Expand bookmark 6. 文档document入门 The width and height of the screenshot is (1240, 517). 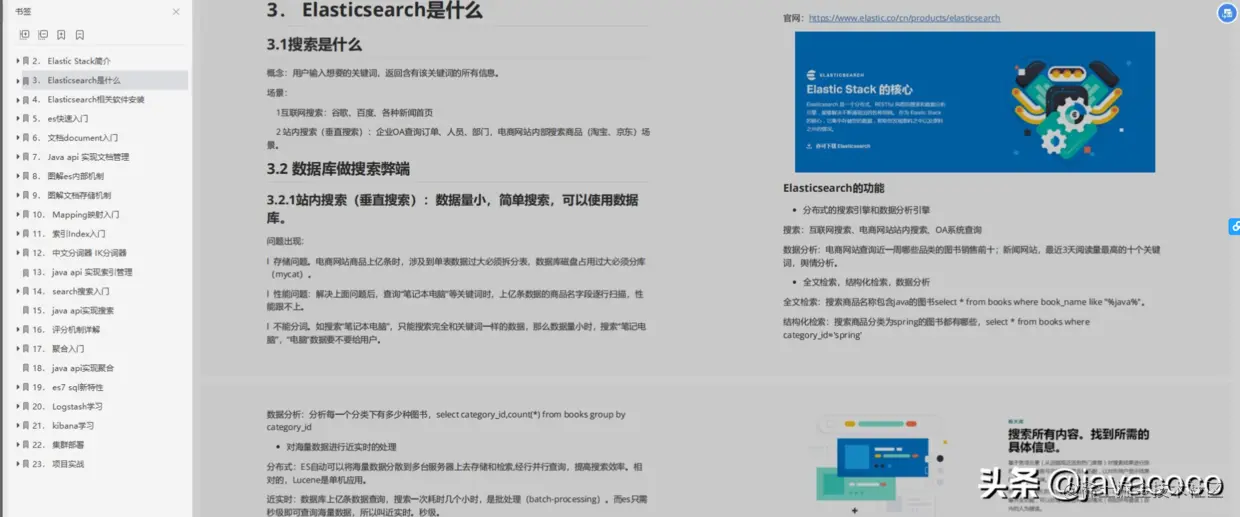(x=17, y=138)
